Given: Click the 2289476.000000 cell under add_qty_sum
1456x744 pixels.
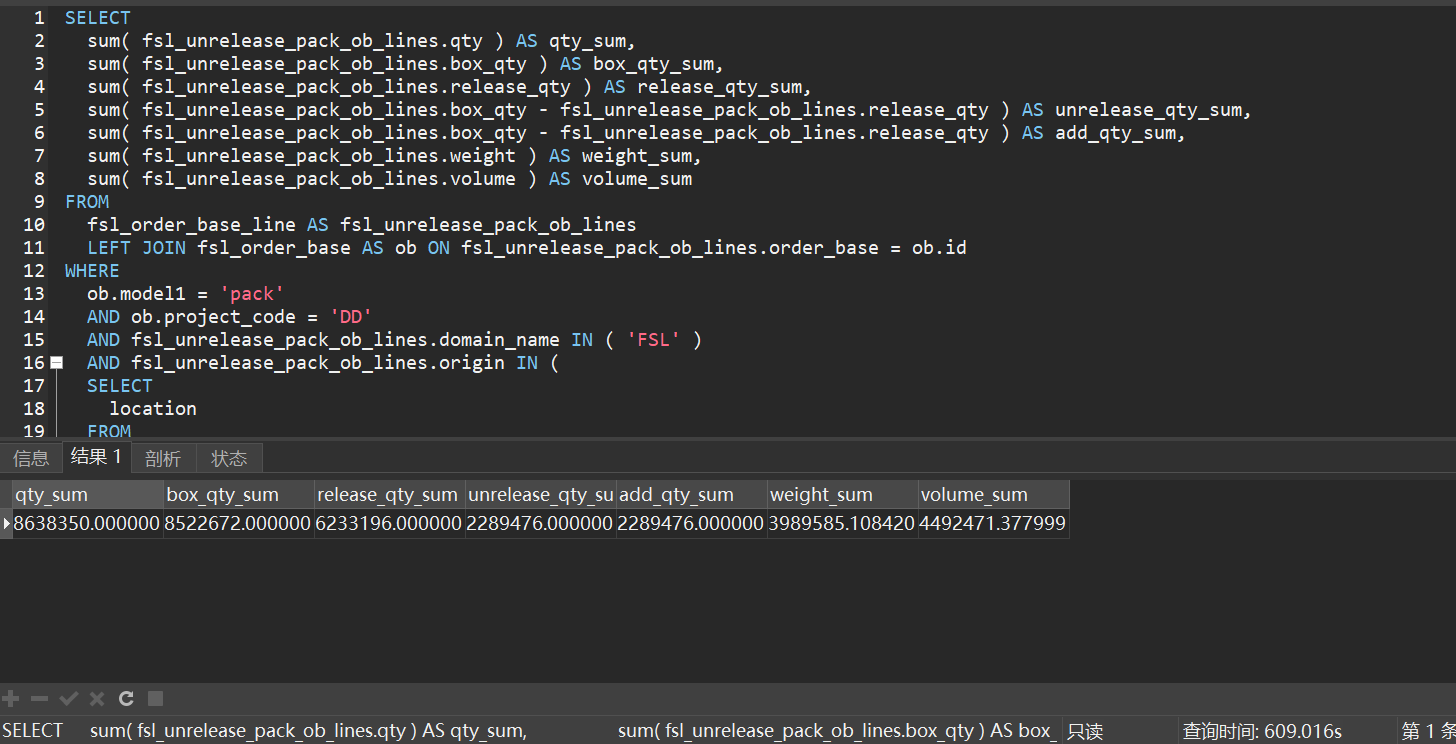Looking at the screenshot, I should (x=692, y=523).
